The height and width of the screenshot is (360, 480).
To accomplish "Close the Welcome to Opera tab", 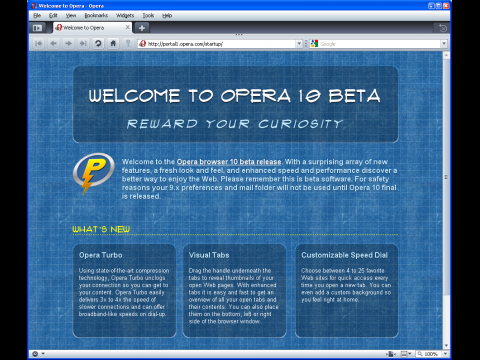I will pos(127,27).
